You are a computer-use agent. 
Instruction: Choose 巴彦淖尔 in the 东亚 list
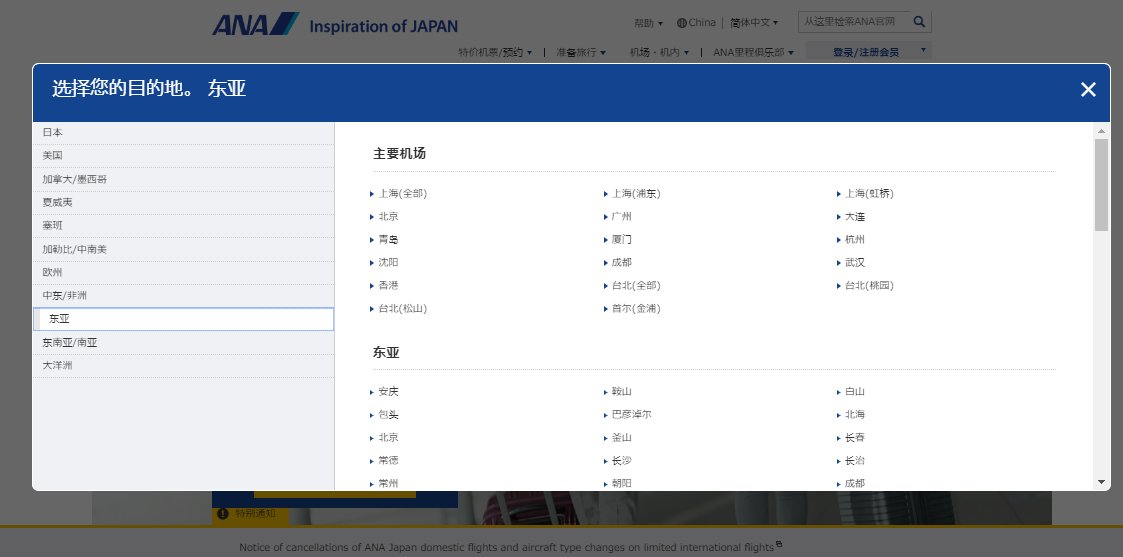tap(632, 415)
